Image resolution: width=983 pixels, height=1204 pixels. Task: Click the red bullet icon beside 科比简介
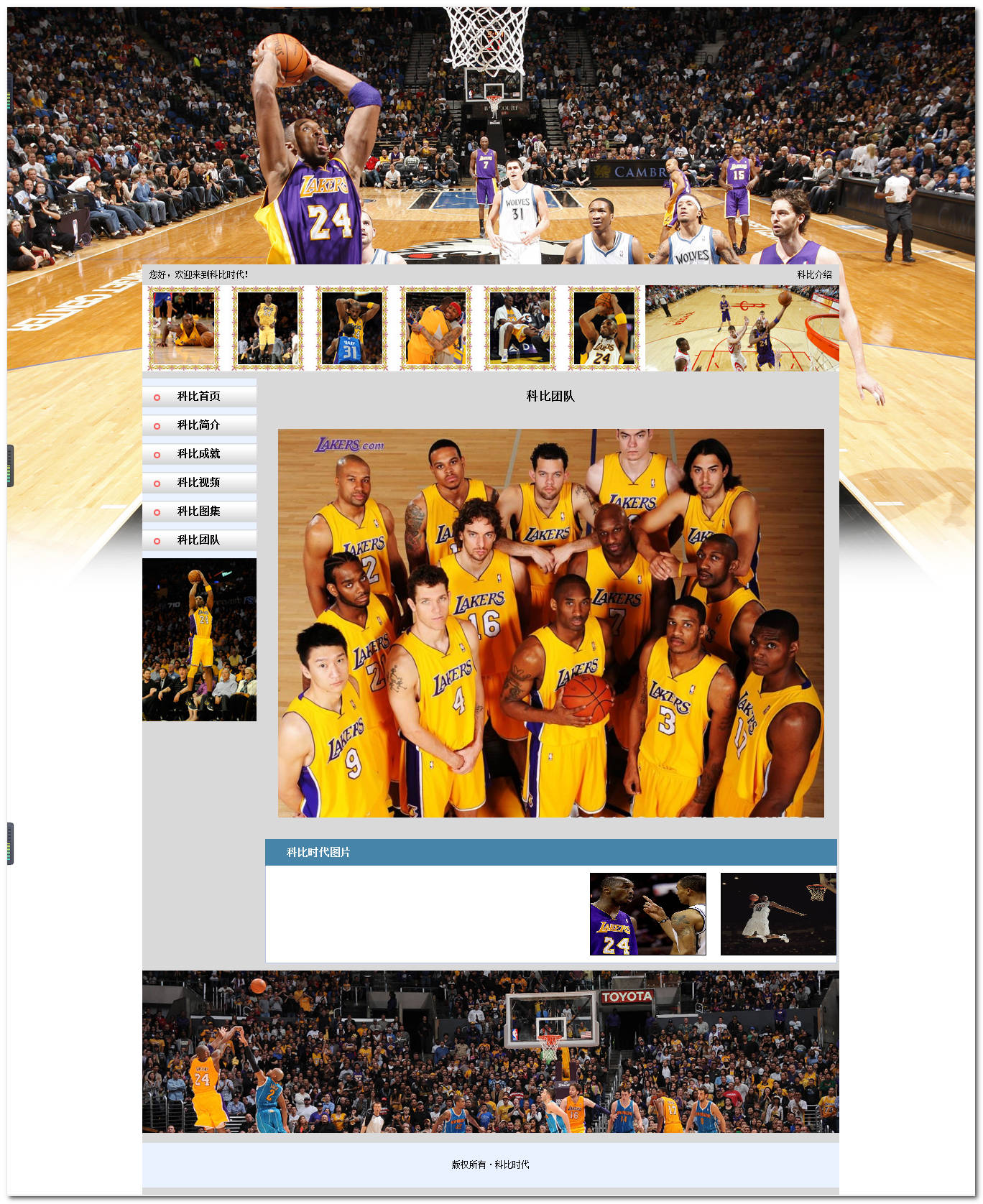tap(157, 426)
